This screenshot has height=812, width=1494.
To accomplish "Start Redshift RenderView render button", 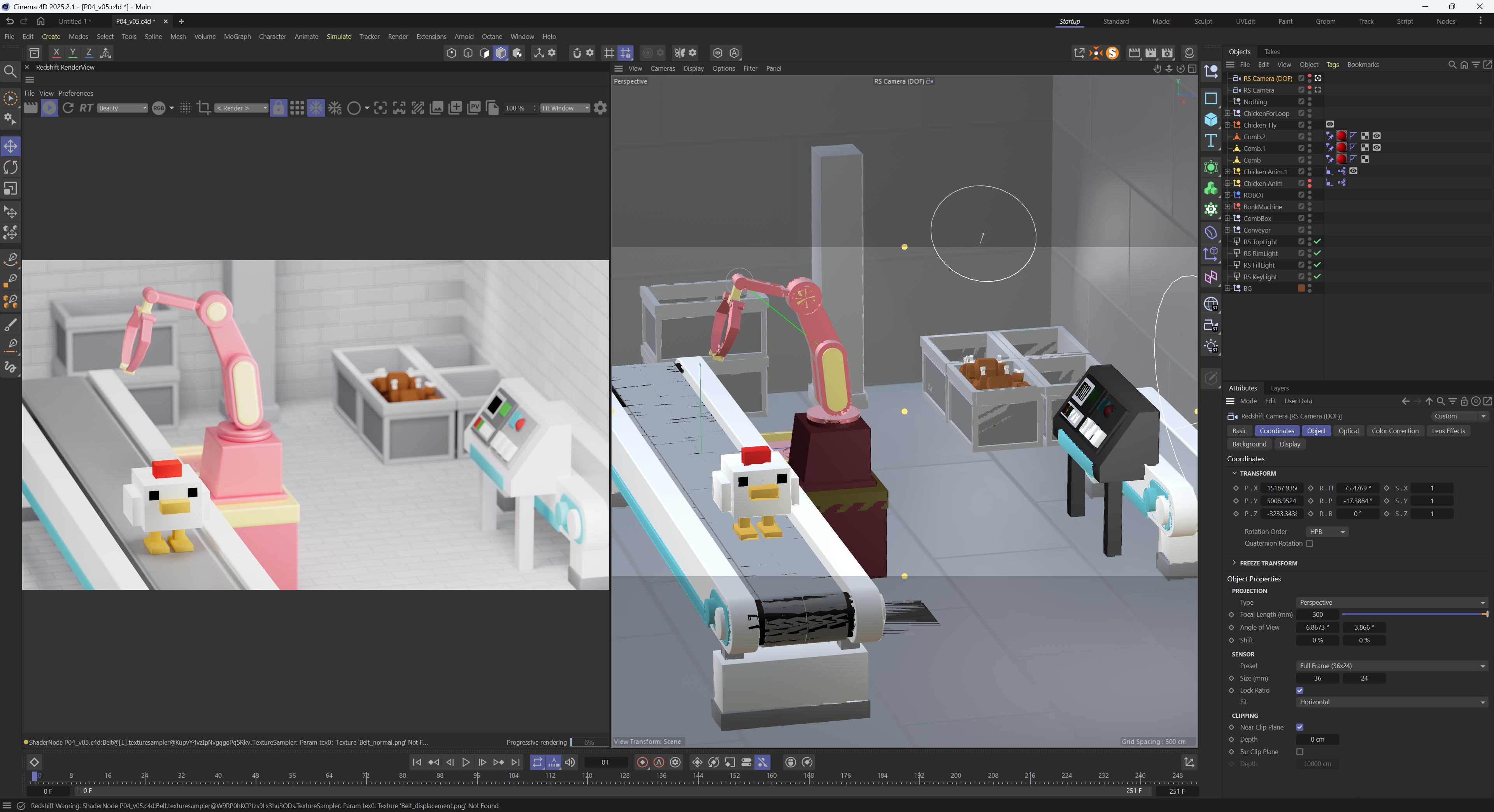I will click(x=49, y=108).
